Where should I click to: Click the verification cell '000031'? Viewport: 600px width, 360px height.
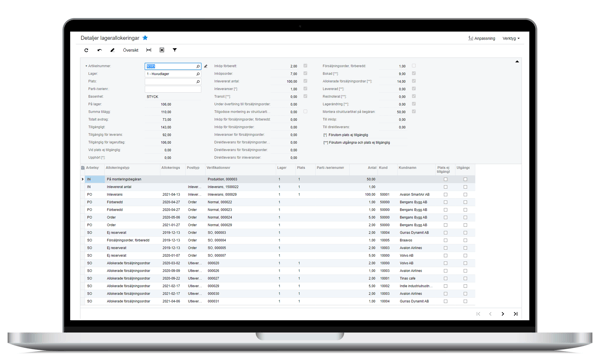(214, 301)
